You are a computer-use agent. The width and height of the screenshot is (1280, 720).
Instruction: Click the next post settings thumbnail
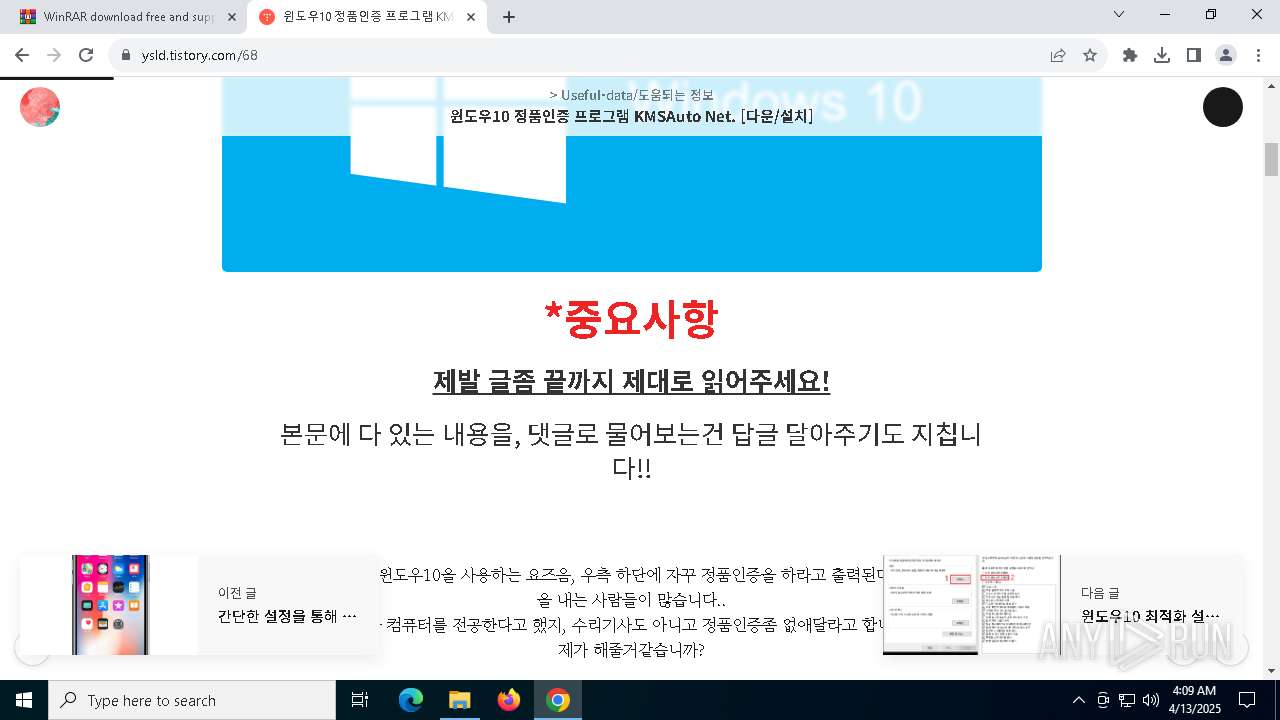971,605
